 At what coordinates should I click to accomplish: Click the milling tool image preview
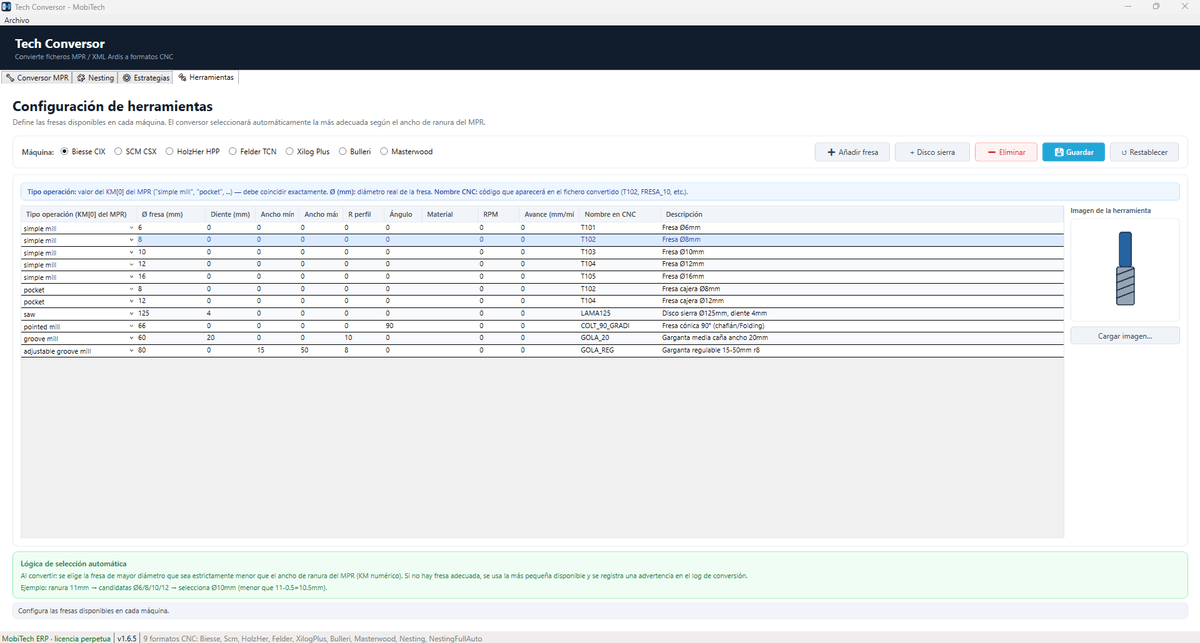(x=1125, y=270)
